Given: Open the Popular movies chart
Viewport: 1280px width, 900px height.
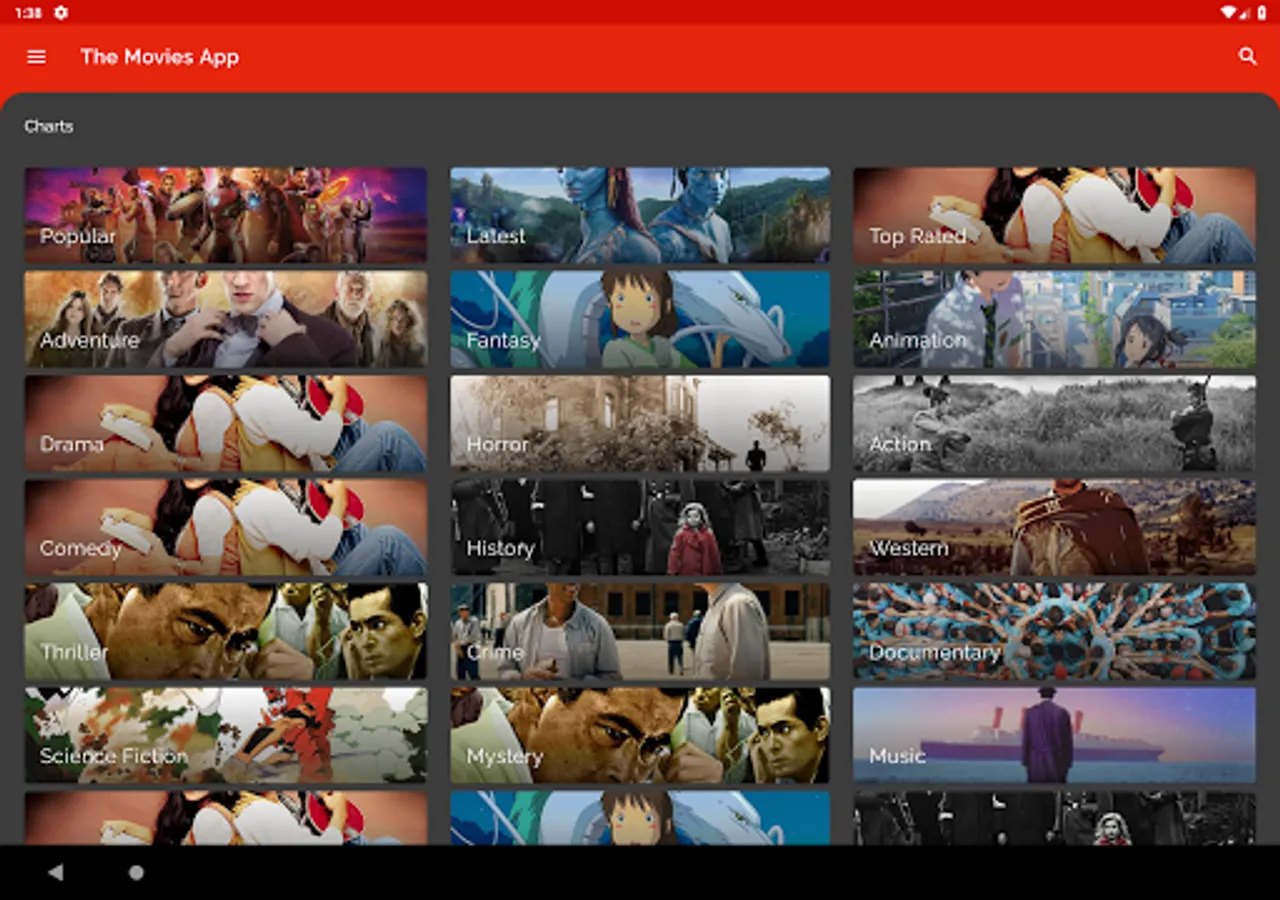Looking at the screenshot, I should (x=226, y=214).
